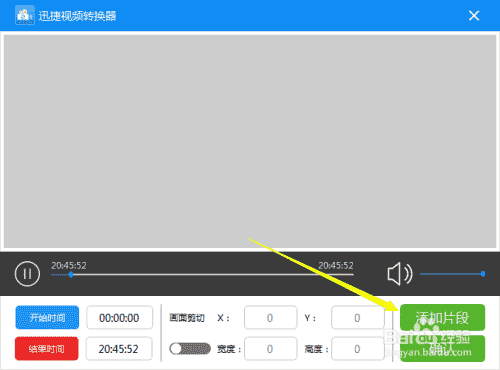Toggle the 画面剪切 crop switch

(x=190, y=349)
